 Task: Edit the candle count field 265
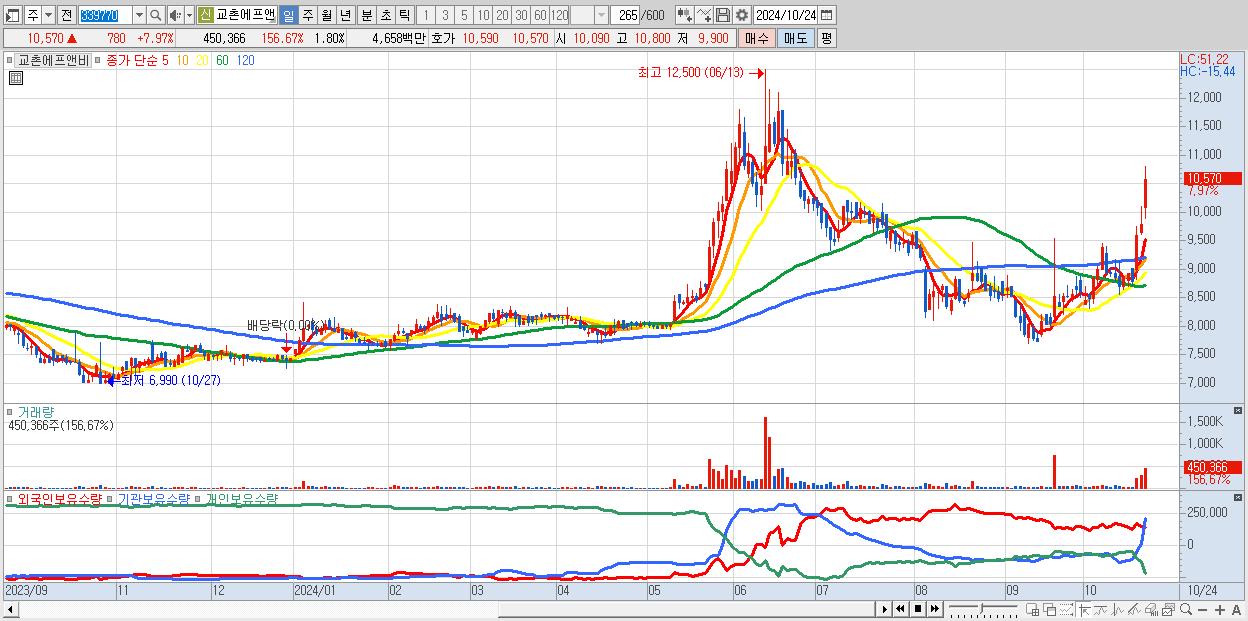[x=626, y=15]
